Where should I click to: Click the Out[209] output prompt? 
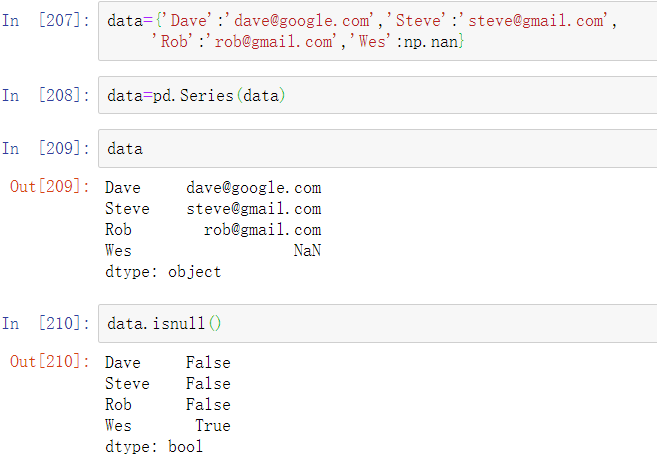[x=49, y=186]
